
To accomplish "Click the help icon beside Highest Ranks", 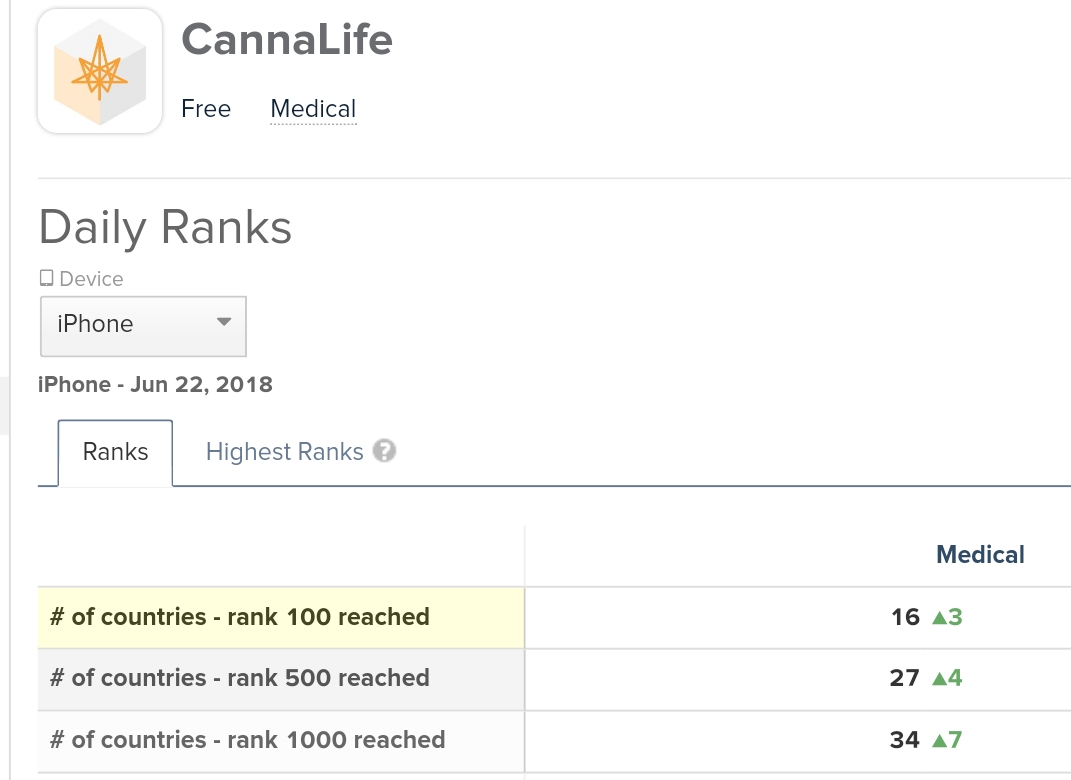I will (385, 451).
